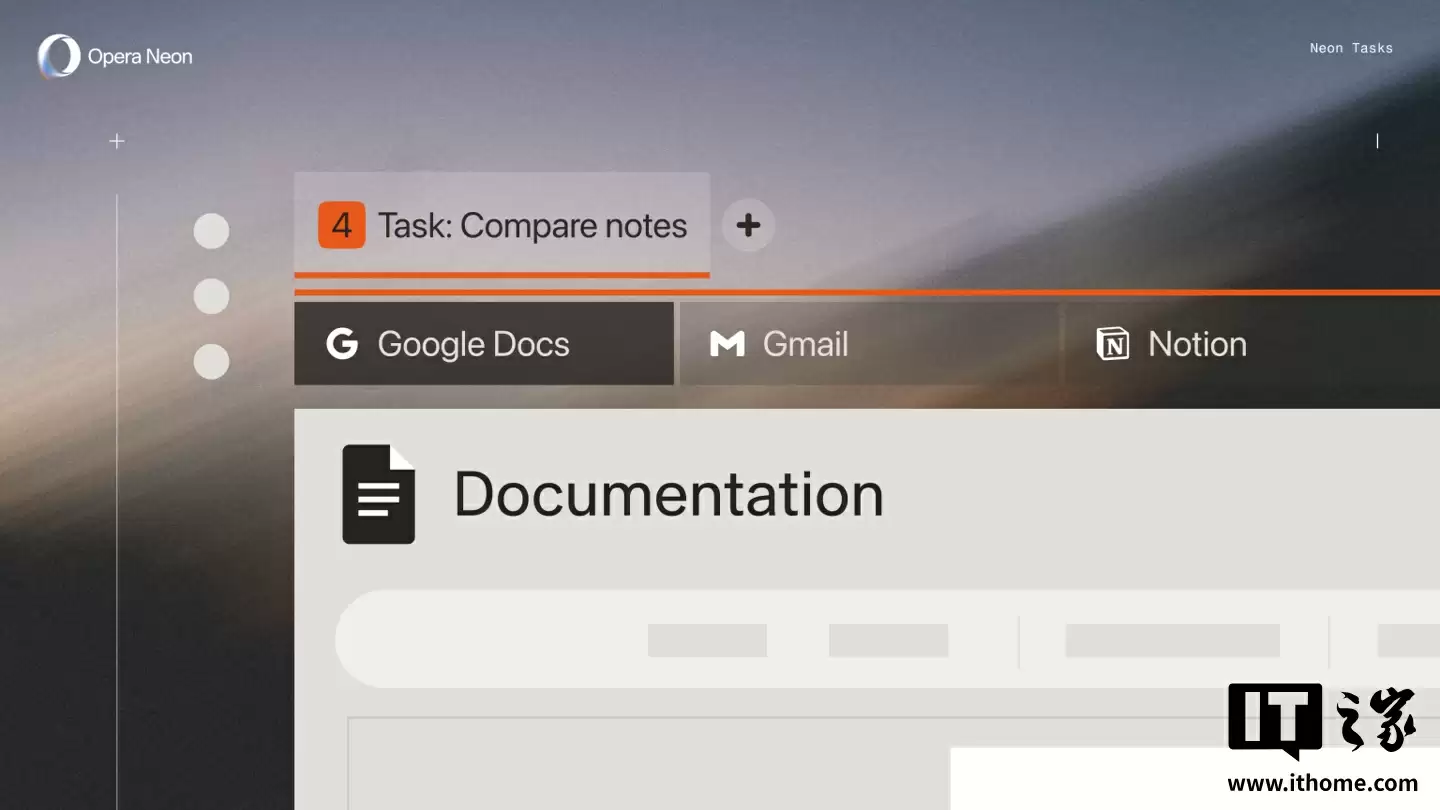Click the black document file icon
The width and height of the screenshot is (1440, 810).
[378, 495]
